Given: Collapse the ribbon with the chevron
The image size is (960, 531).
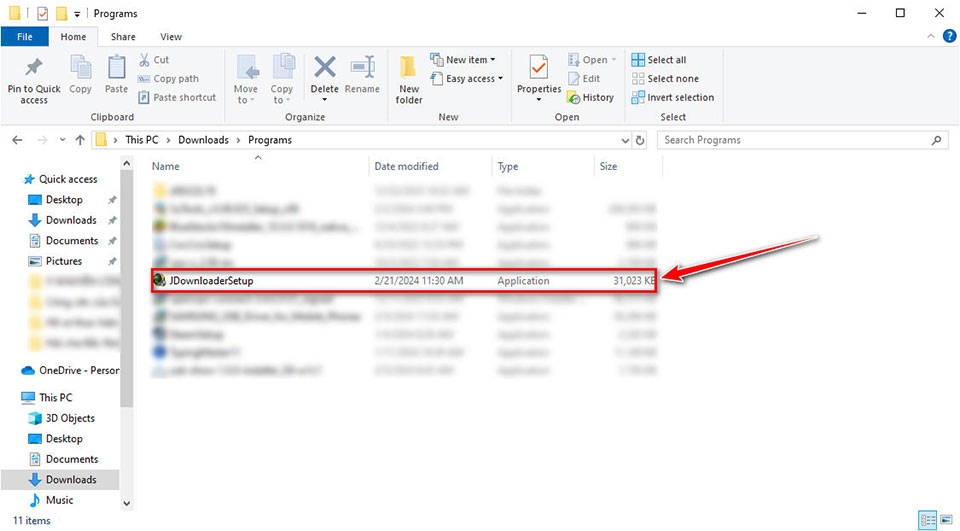Looking at the screenshot, I should (x=931, y=37).
